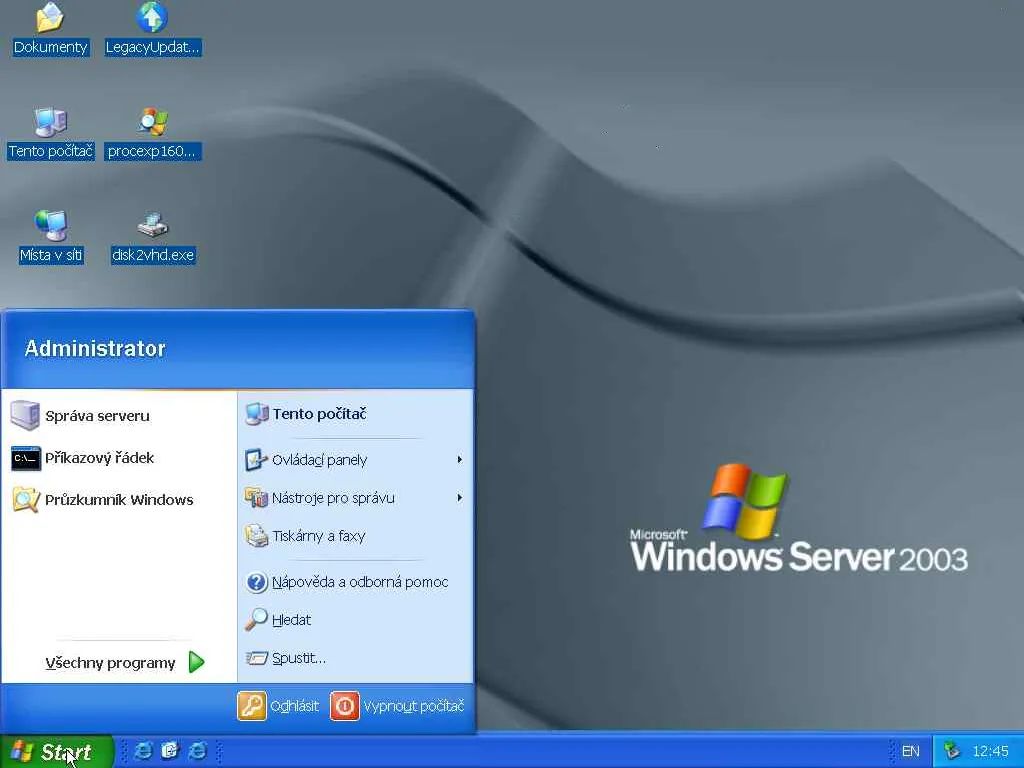Screen dimensions: 1024x768
Task: Open procexp160 Process Explorer desktop icon
Action: (x=152, y=134)
